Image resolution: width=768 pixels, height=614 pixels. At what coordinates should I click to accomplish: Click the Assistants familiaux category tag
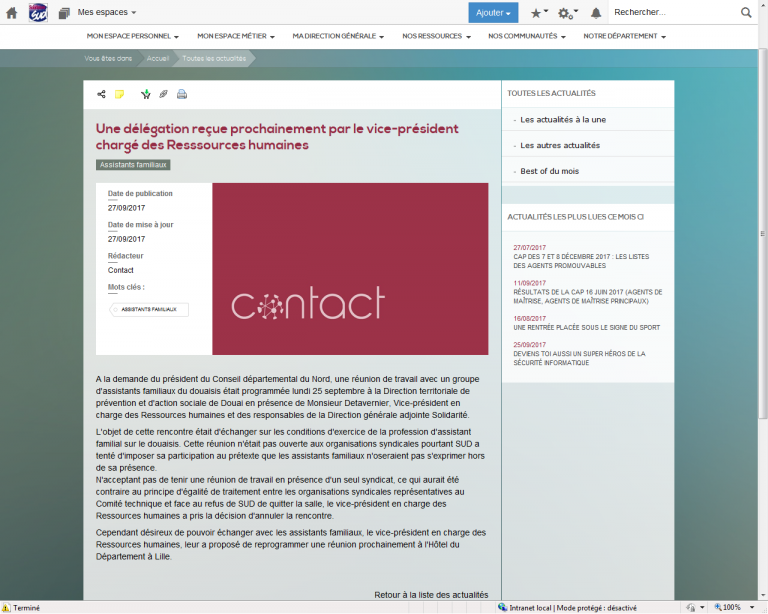(133, 165)
